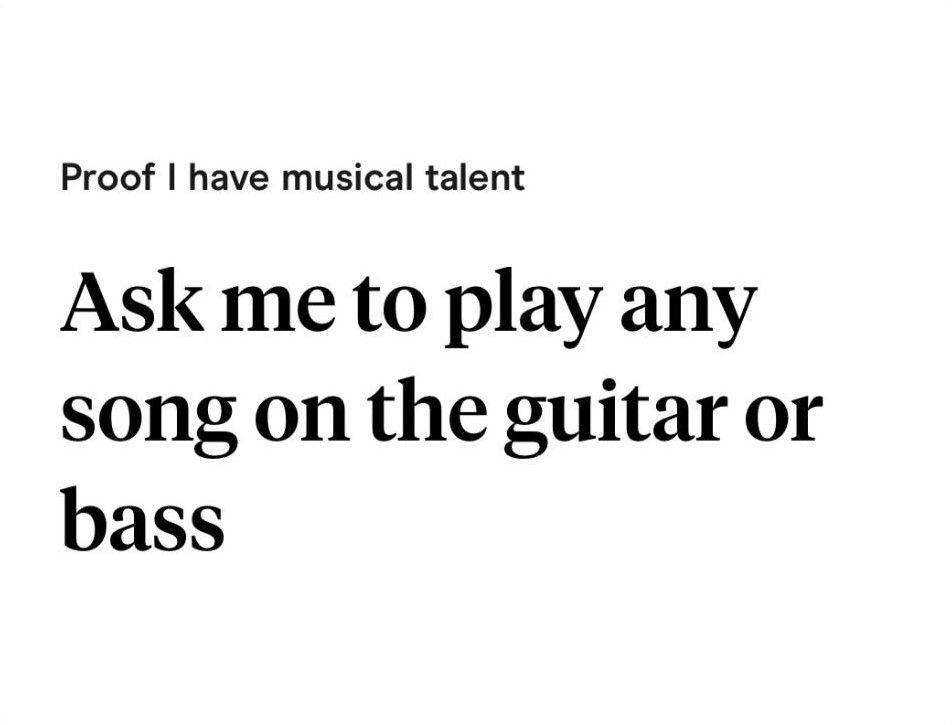The height and width of the screenshot is (725, 952).
Task: Click the word 'Proof' in the prompt
Action: coord(108,178)
